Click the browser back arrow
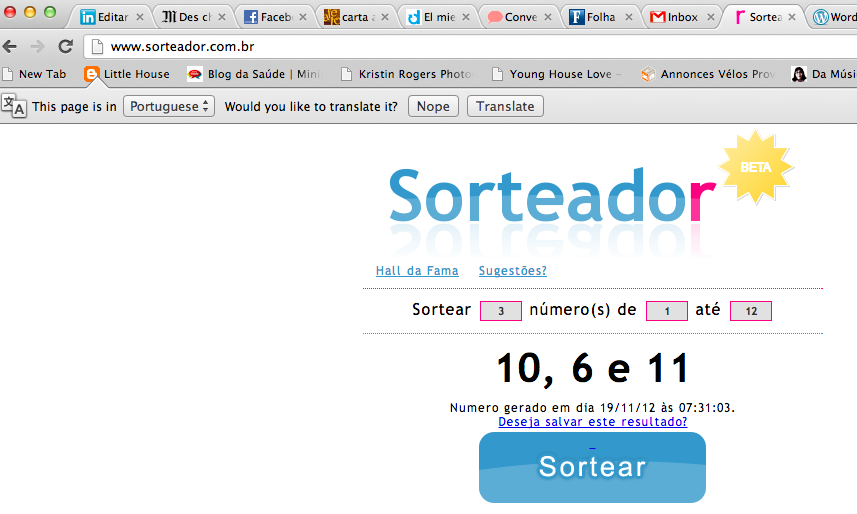The image size is (857, 514). [x=11, y=47]
